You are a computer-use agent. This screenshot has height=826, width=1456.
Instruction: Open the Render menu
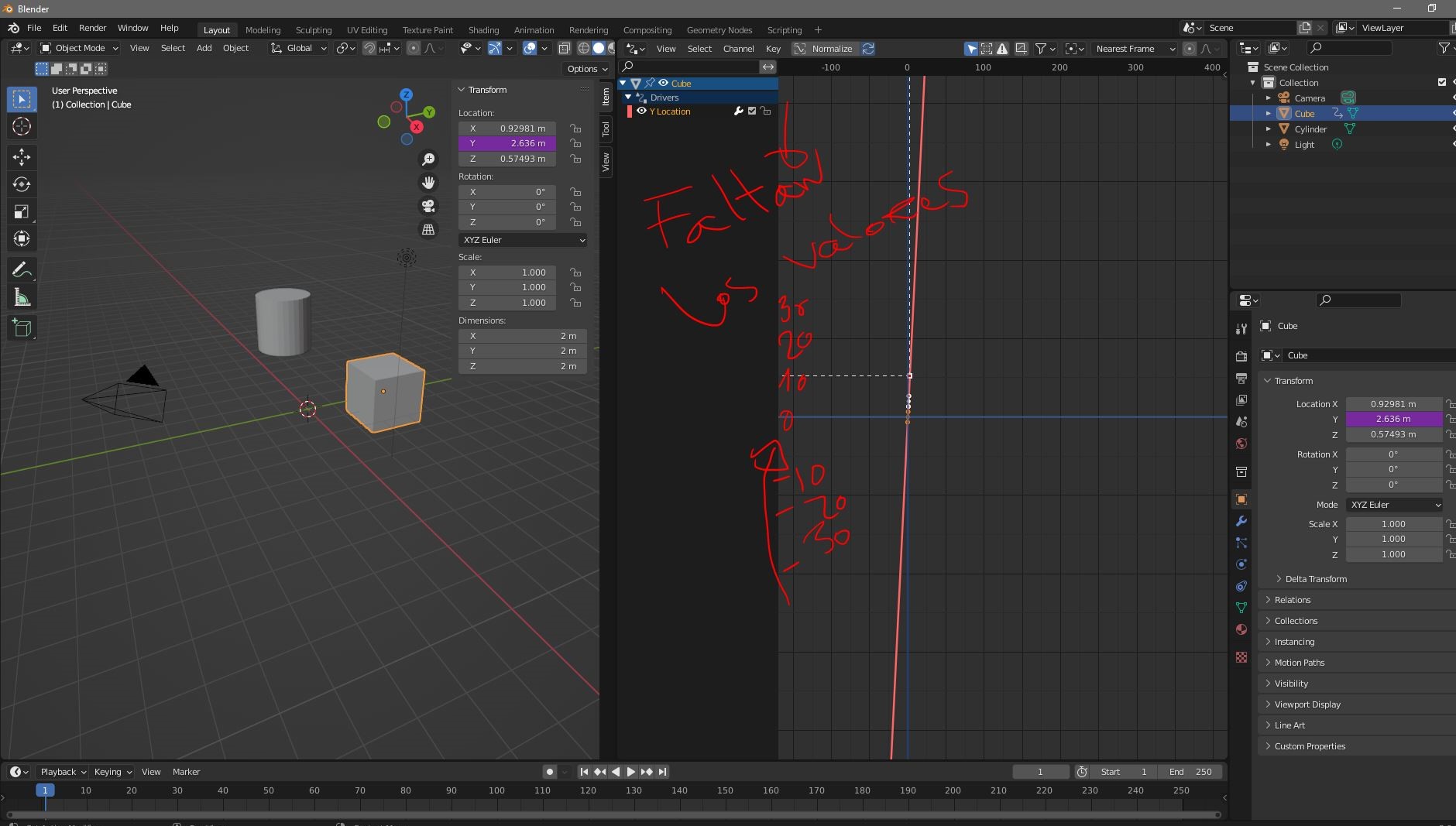[92, 28]
